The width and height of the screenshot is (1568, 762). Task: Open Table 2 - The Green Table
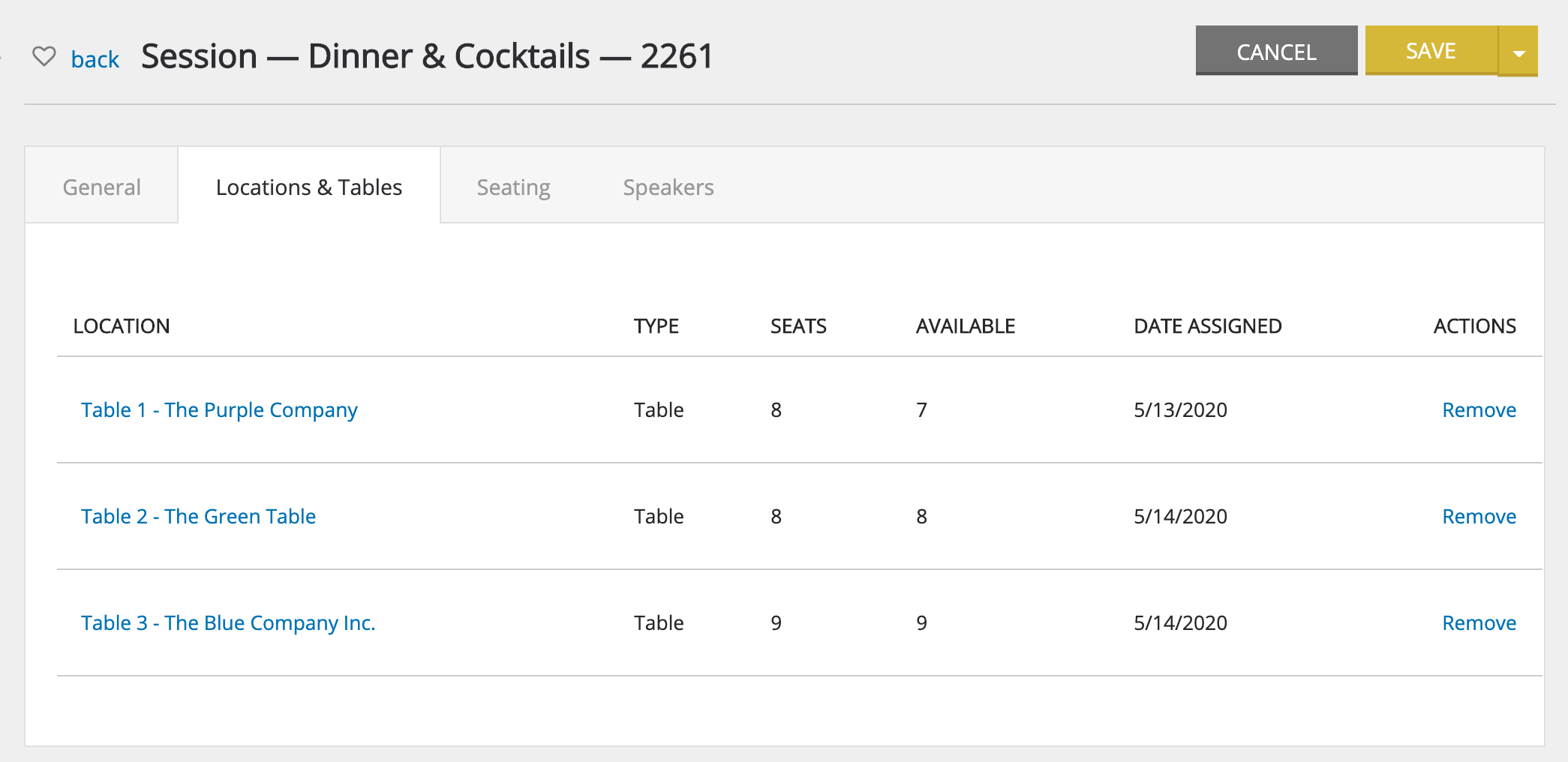click(198, 516)
